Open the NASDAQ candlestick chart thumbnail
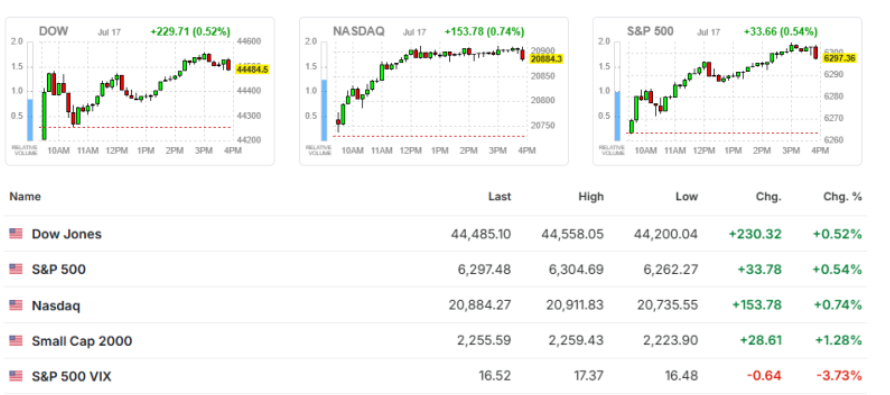 click(434, 91)
